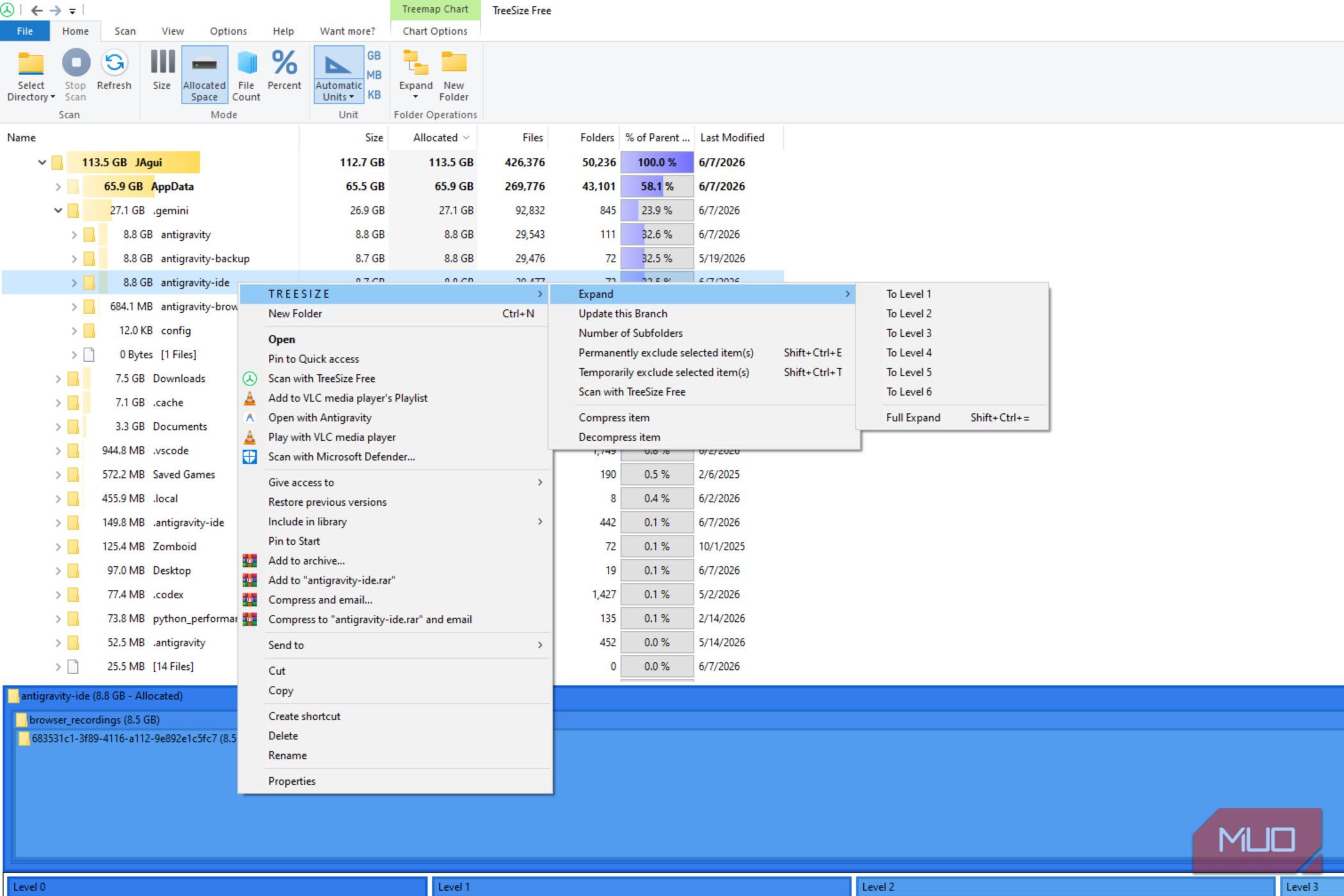Click the TreeSize app icon in title bar
Screen dimensions: 1344x896
pyautogui.click(x=8, y=10)
